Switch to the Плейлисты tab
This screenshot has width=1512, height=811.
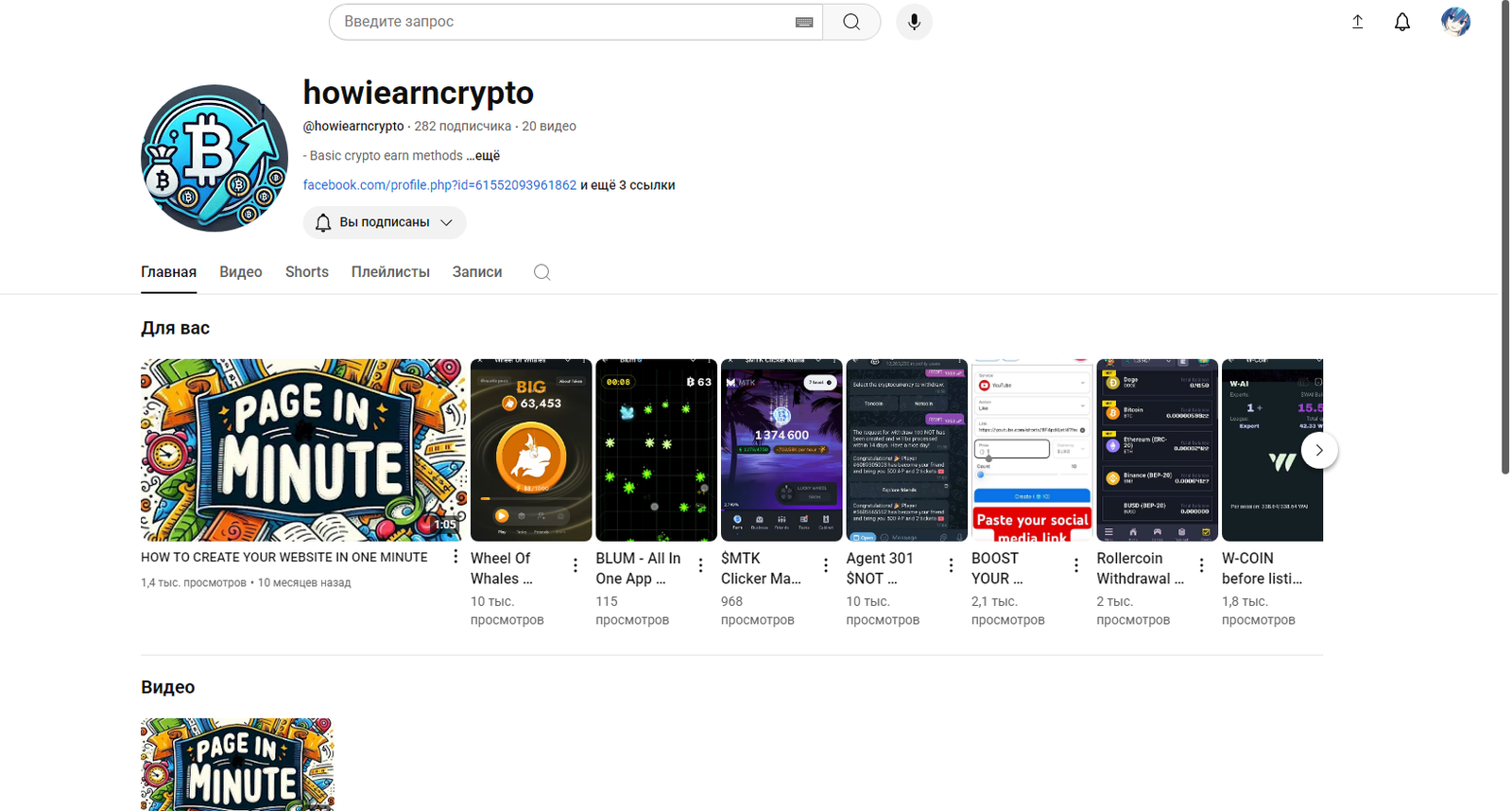tap(390, 272)
